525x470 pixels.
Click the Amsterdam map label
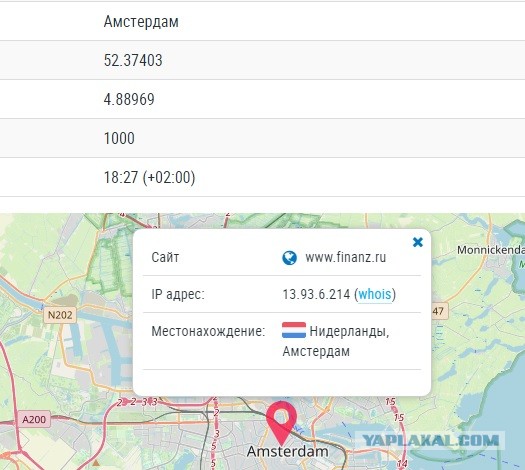click(287, 452)
